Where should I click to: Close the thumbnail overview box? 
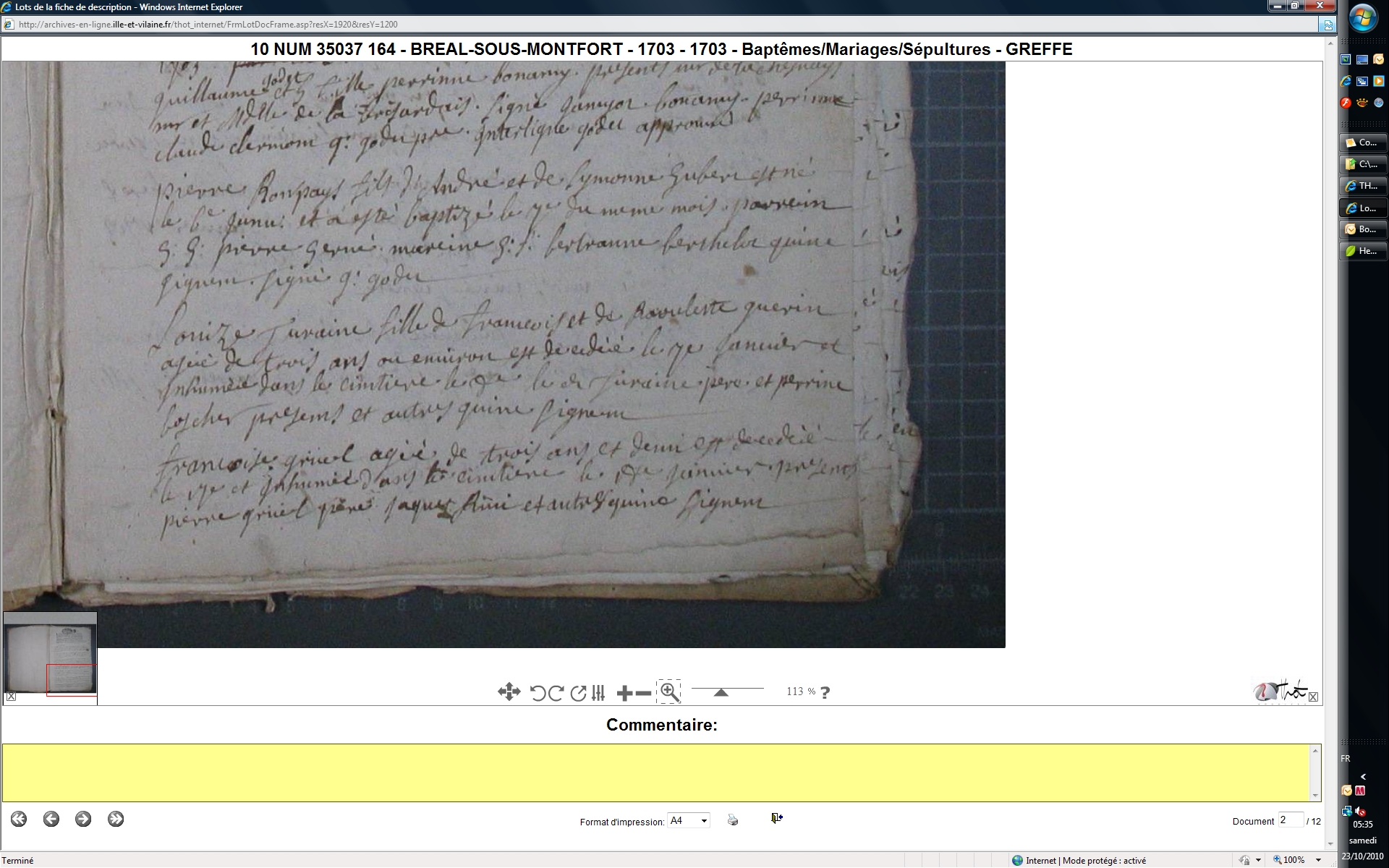click(x=11, y=697)
